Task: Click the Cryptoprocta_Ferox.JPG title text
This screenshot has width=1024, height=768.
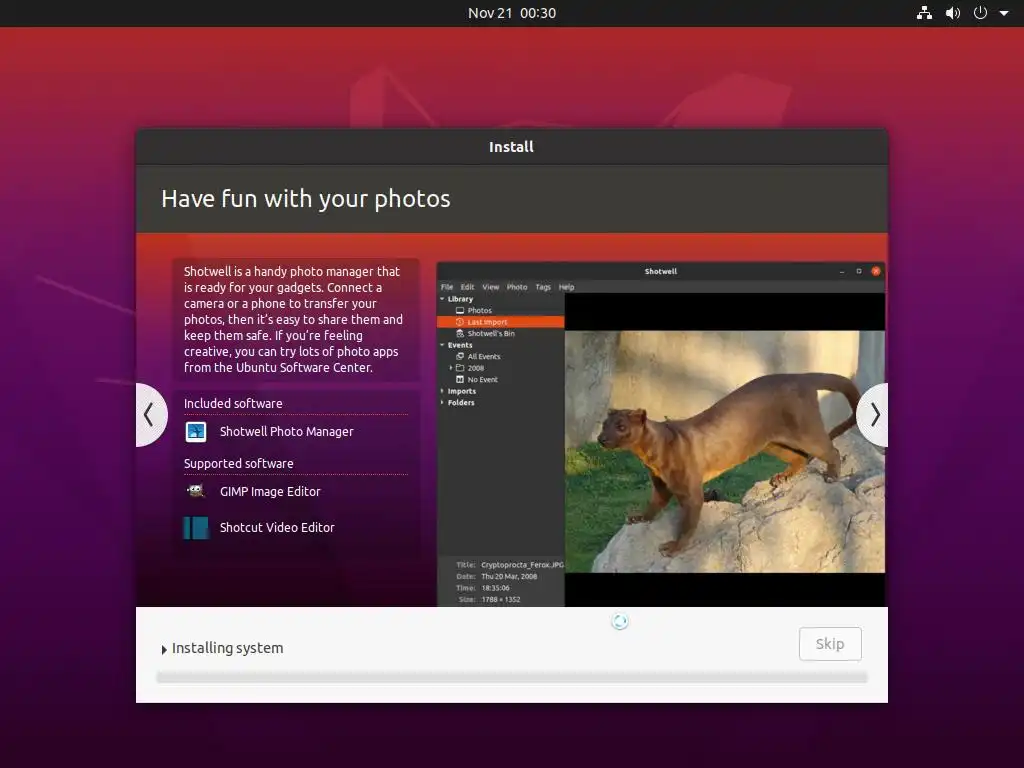Action: coord(522,565)
